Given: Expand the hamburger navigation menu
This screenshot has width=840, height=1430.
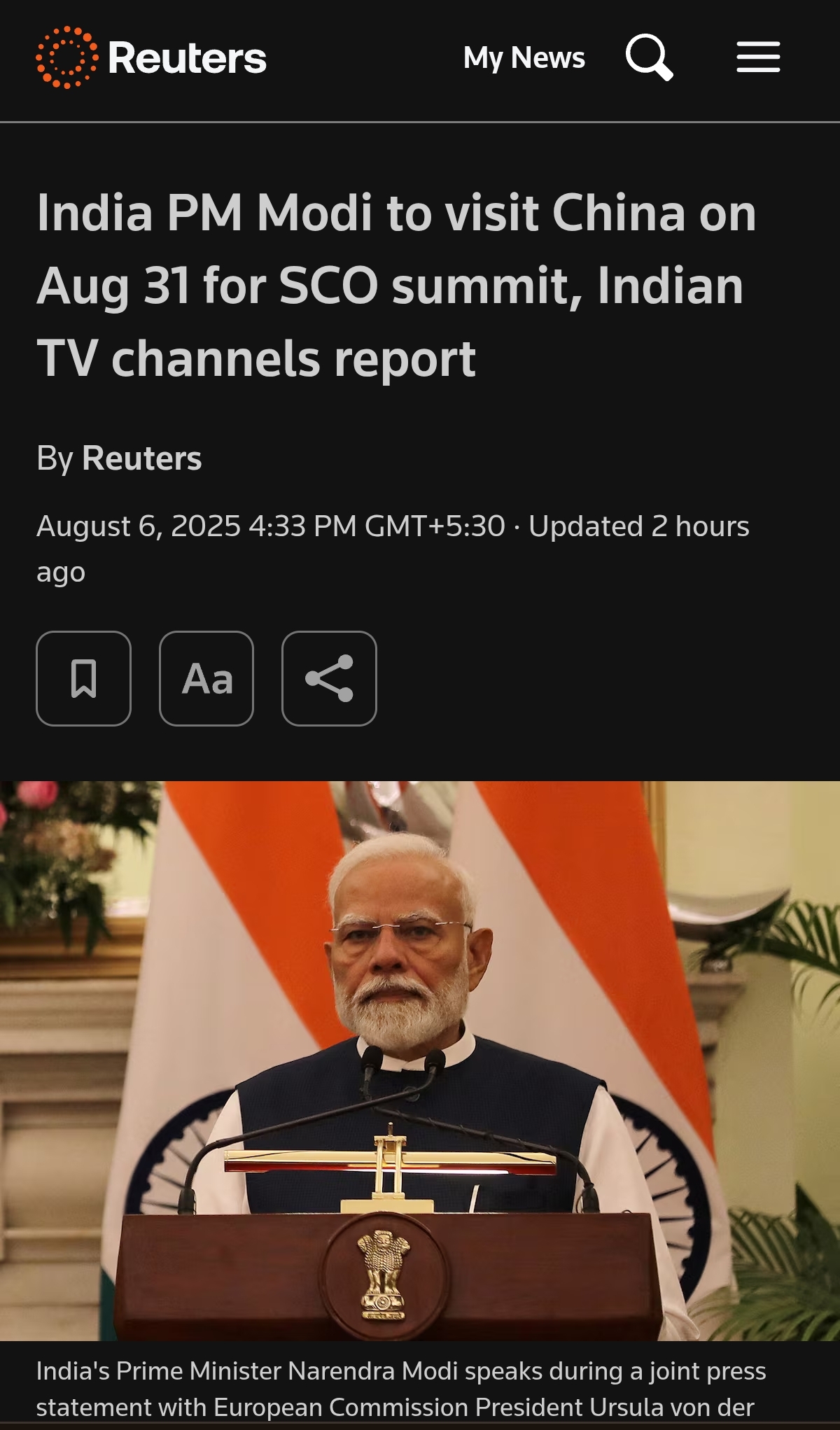Looking at the screenshot, I should point(758,57).
